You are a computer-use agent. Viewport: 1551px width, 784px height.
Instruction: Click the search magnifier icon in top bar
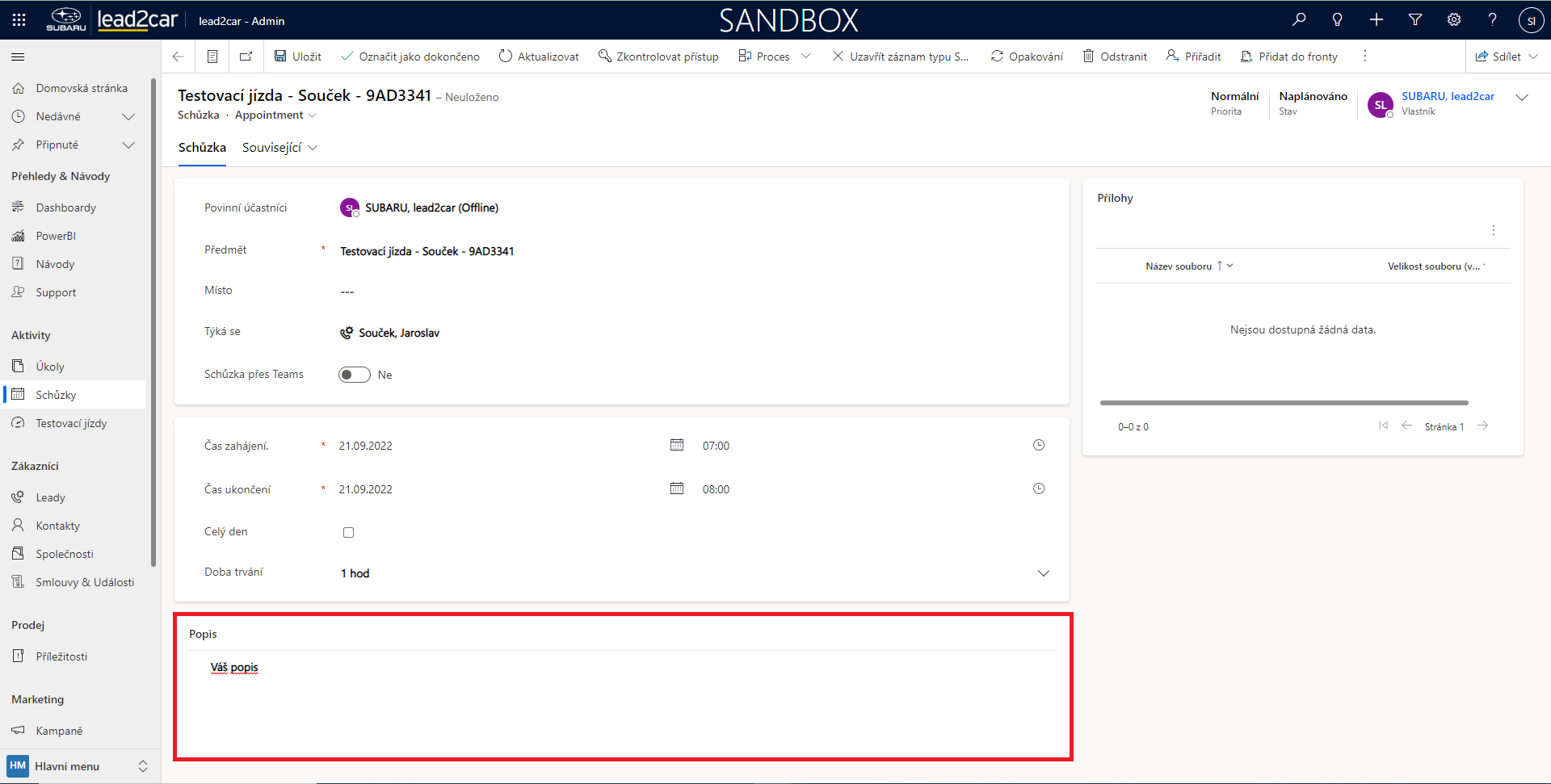pos(1299,19)
